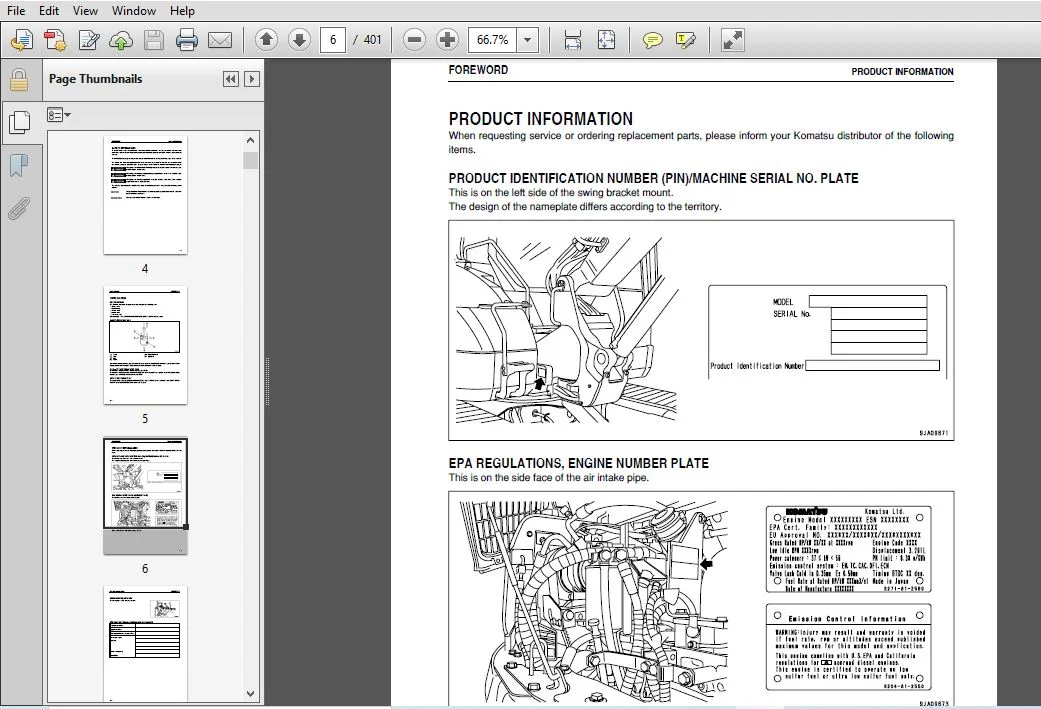Click 'EPA REGULATIONS, ENGINE NUMBER PLATE' heading

tap(578, 463)
